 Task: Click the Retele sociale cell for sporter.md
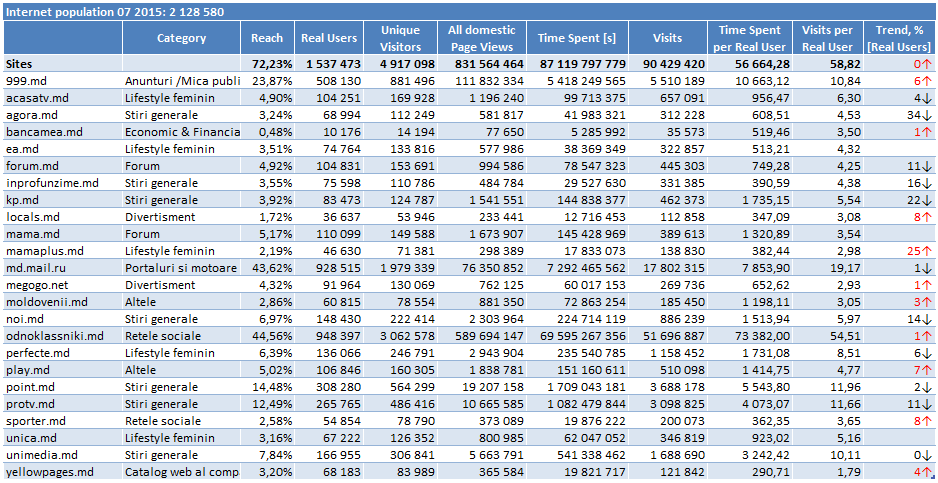click(x=182, y=421)
